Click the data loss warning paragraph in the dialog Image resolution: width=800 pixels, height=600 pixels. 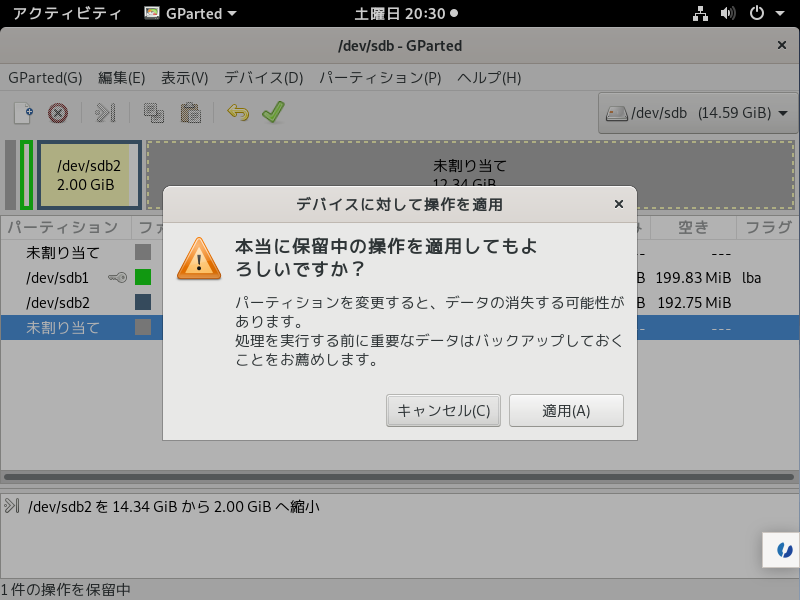click(x=429, y=331)
